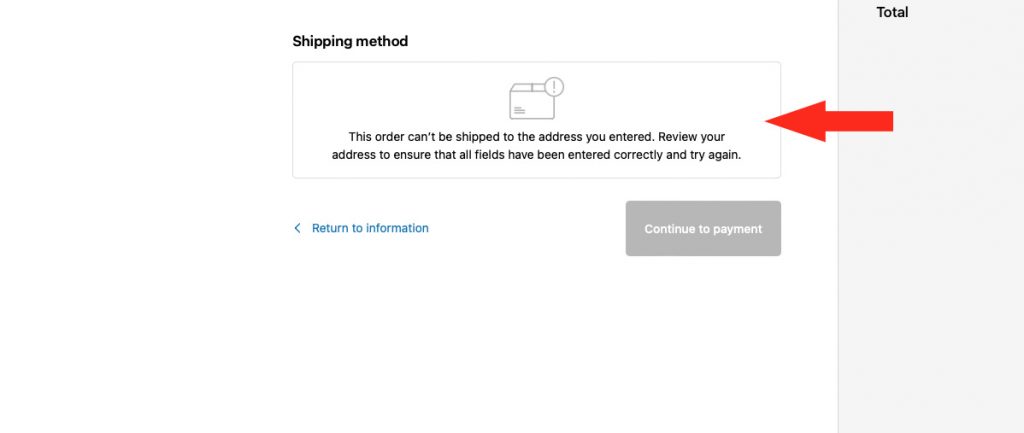Click the label lines on package icon

click(519, 110)
